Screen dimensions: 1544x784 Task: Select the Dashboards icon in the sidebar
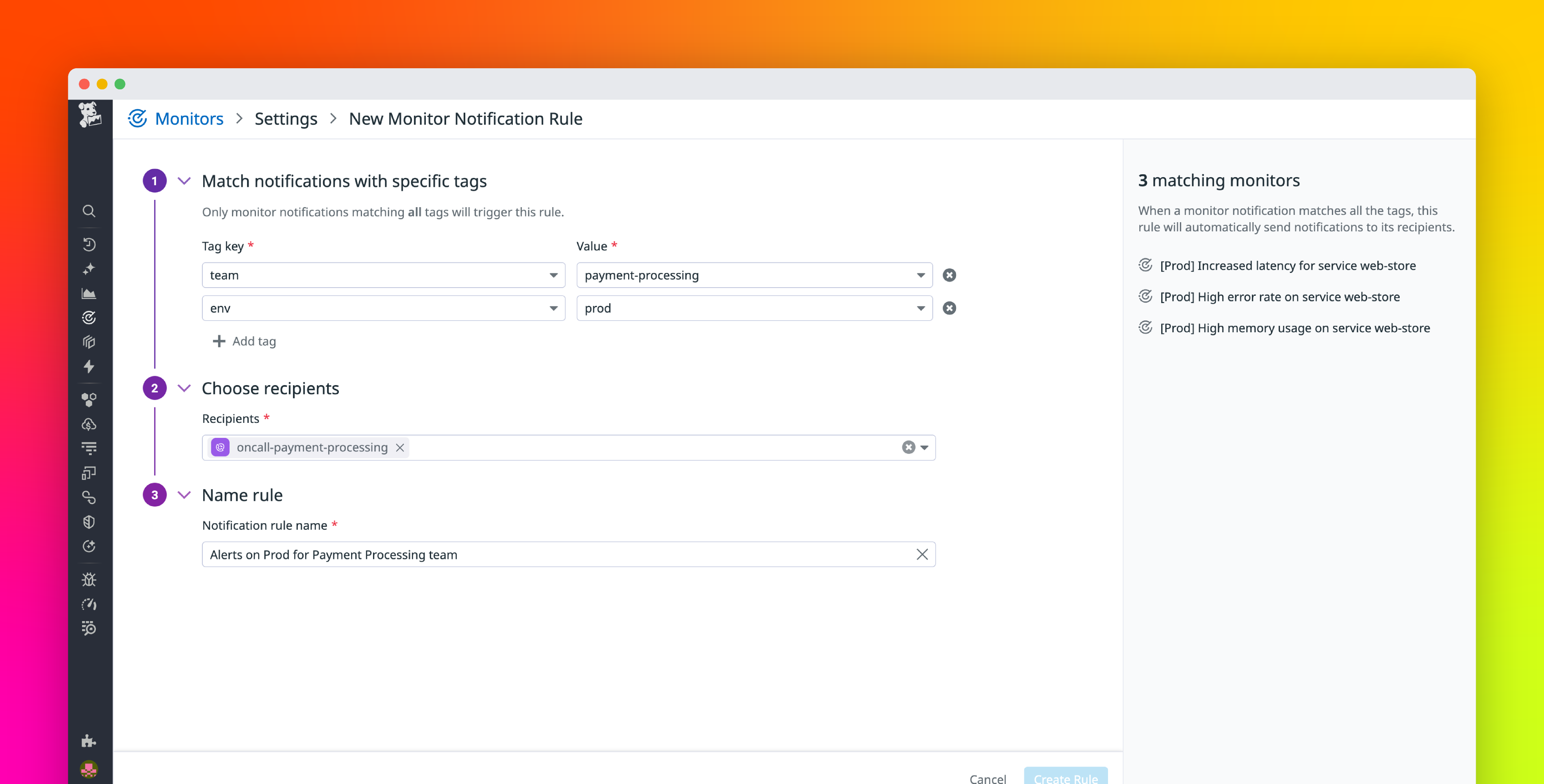[x=89, y=293]
